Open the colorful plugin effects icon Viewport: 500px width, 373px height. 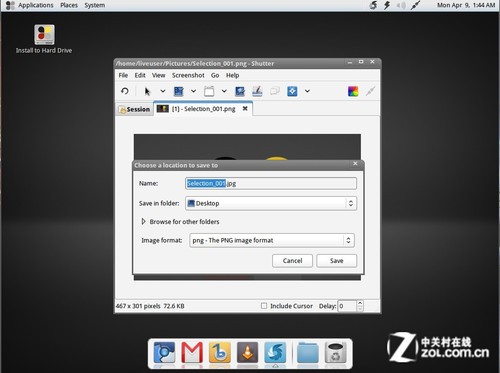coord(353,91)
